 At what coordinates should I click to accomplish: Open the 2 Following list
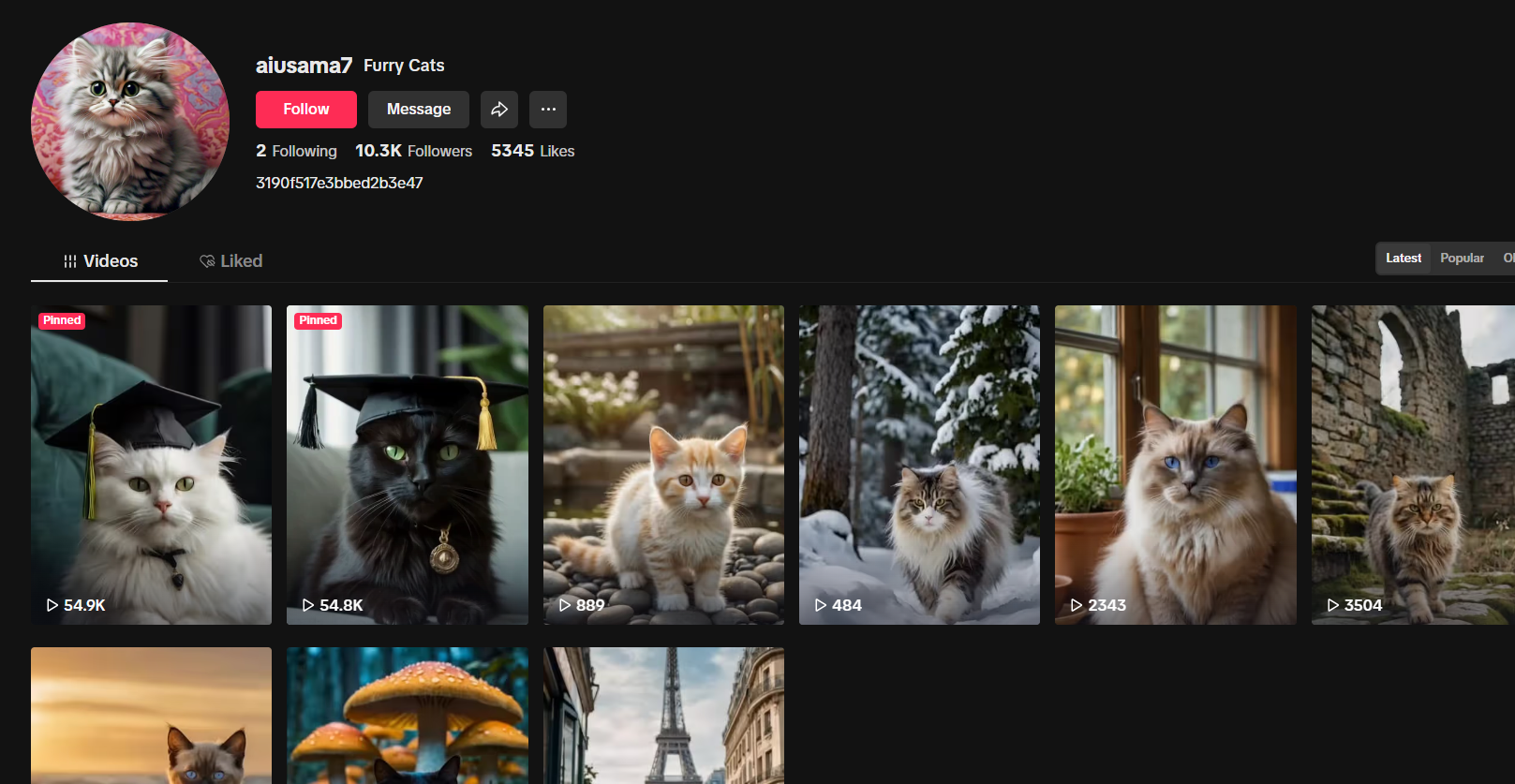click(x=296, y=151)
